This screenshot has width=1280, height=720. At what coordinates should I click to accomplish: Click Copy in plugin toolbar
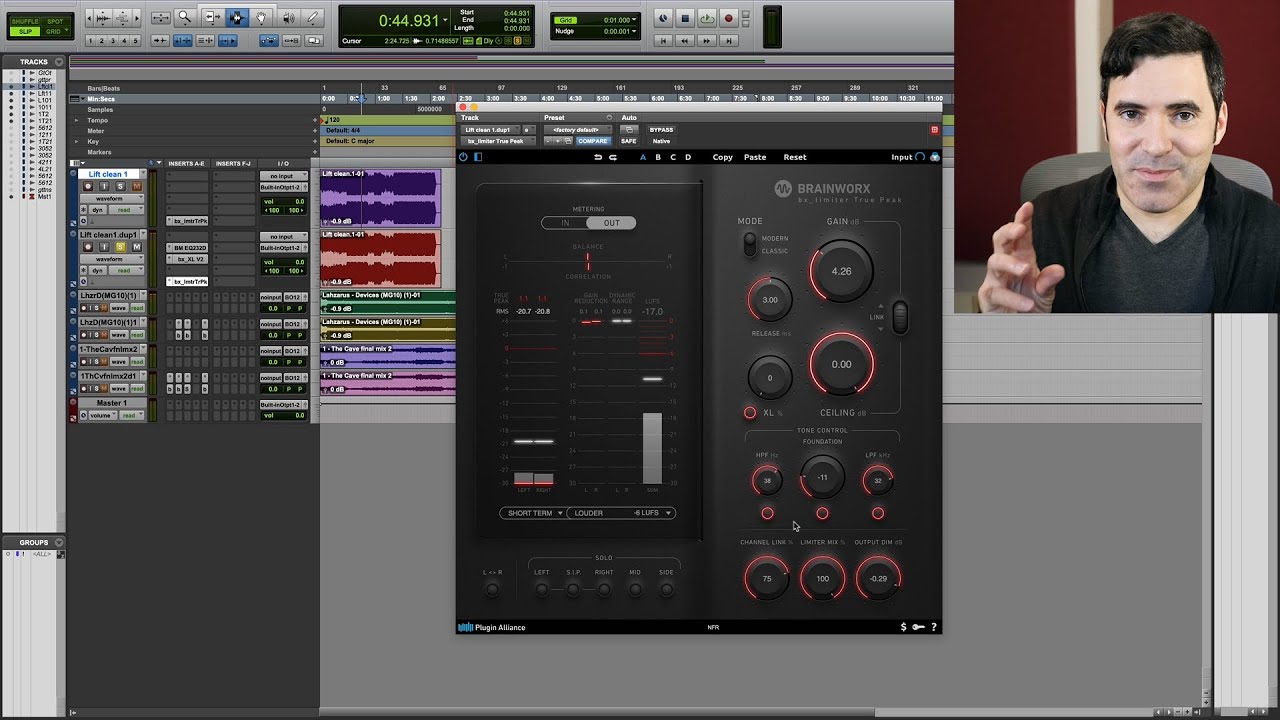[x=723, y=157]
